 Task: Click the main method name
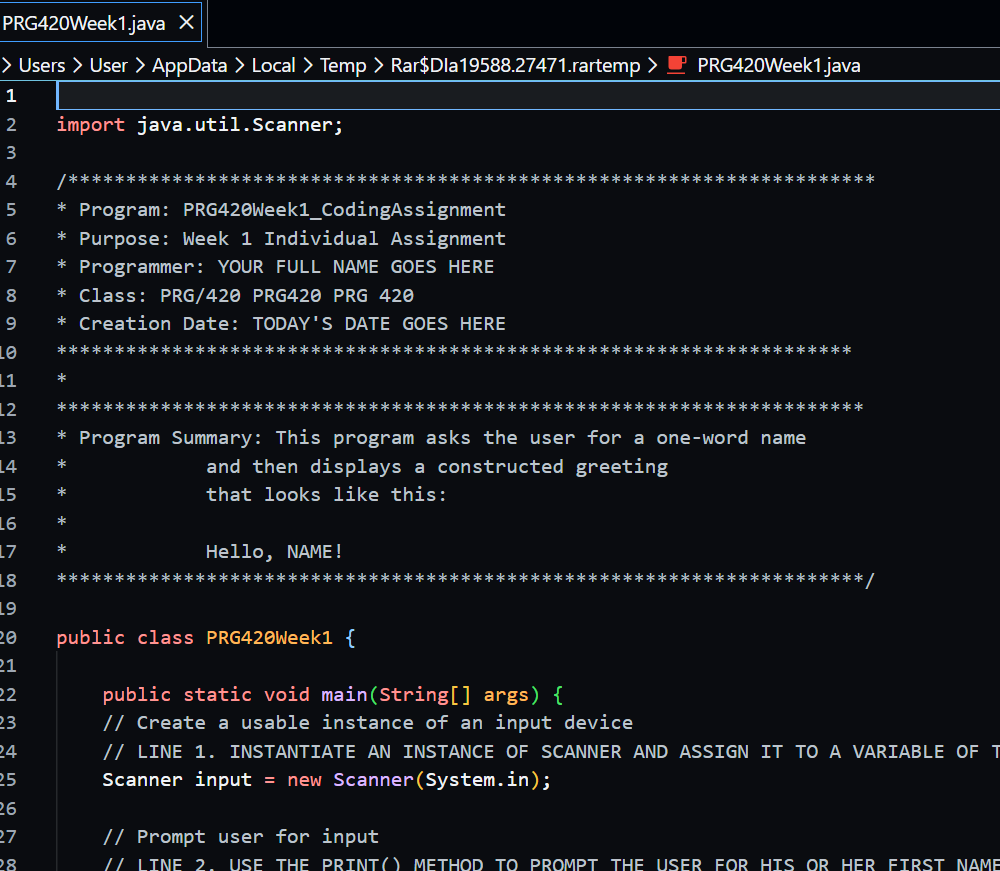(x=344, y=695)
